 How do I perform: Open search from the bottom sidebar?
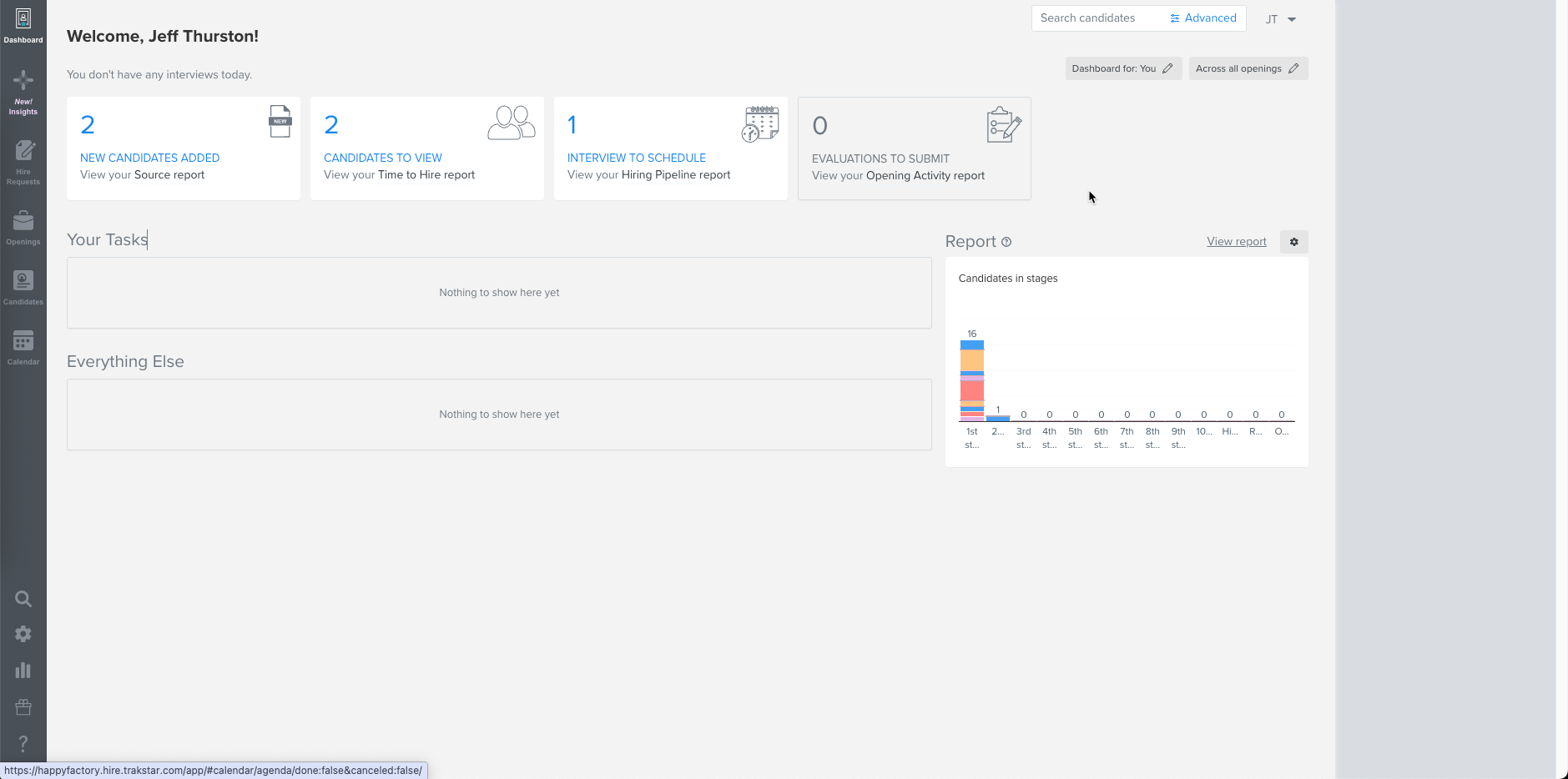tap(23, 598)
